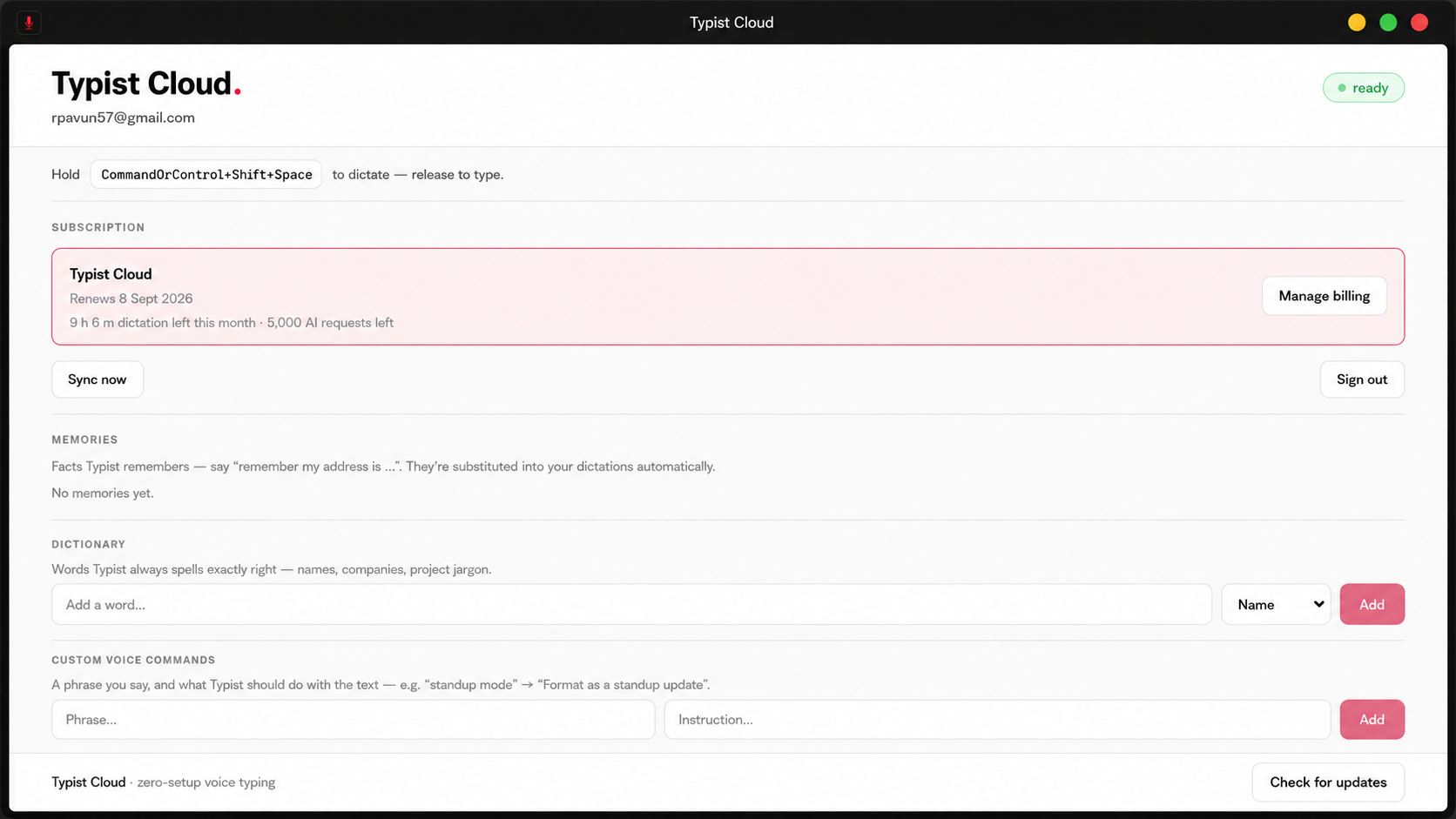This screenshot has width=1456, height=819.
Task: Open Manage billing
Action: click(1324, 296)
